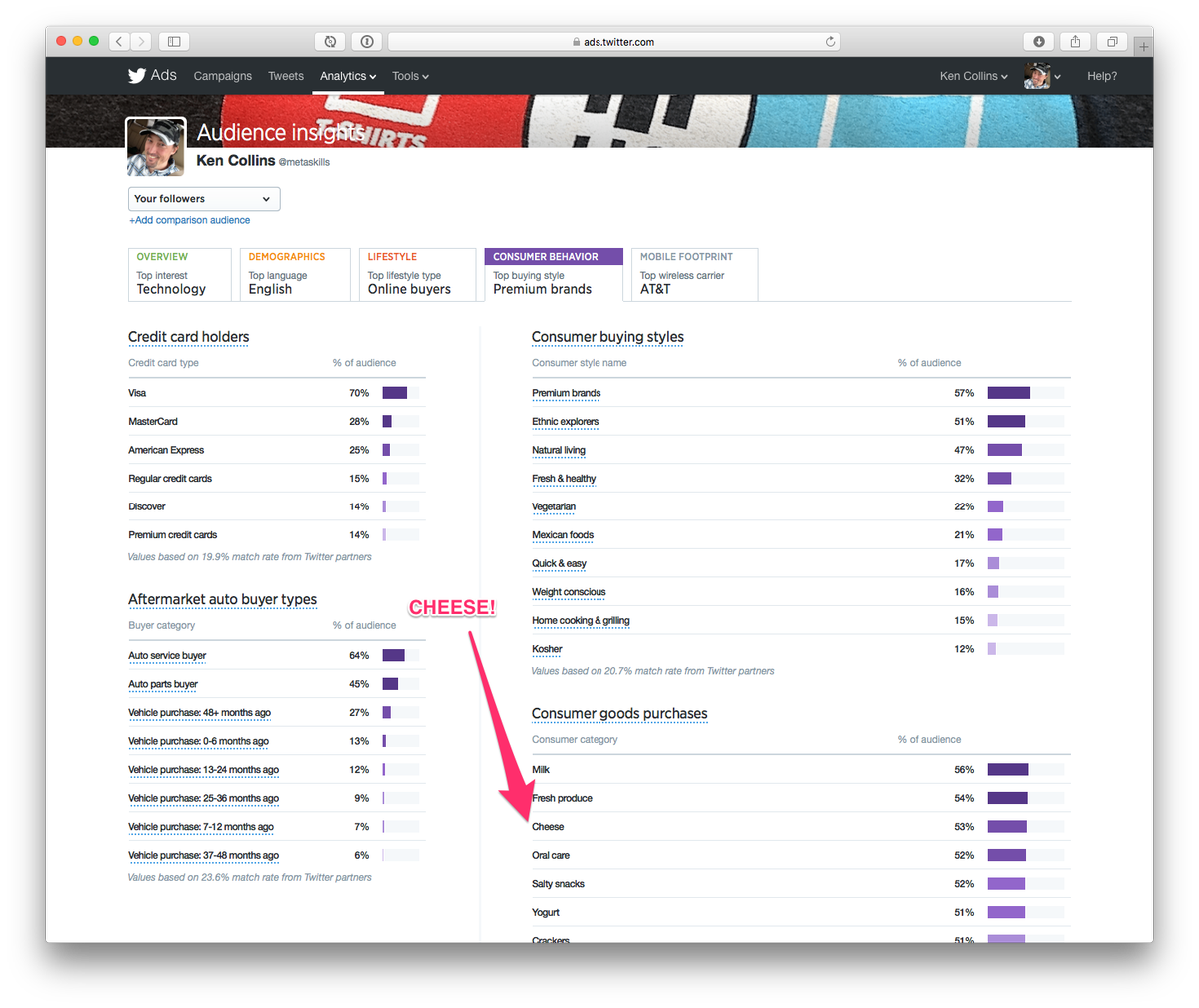Switch to the Mobile Footprint tab

(x=695, y=274)
